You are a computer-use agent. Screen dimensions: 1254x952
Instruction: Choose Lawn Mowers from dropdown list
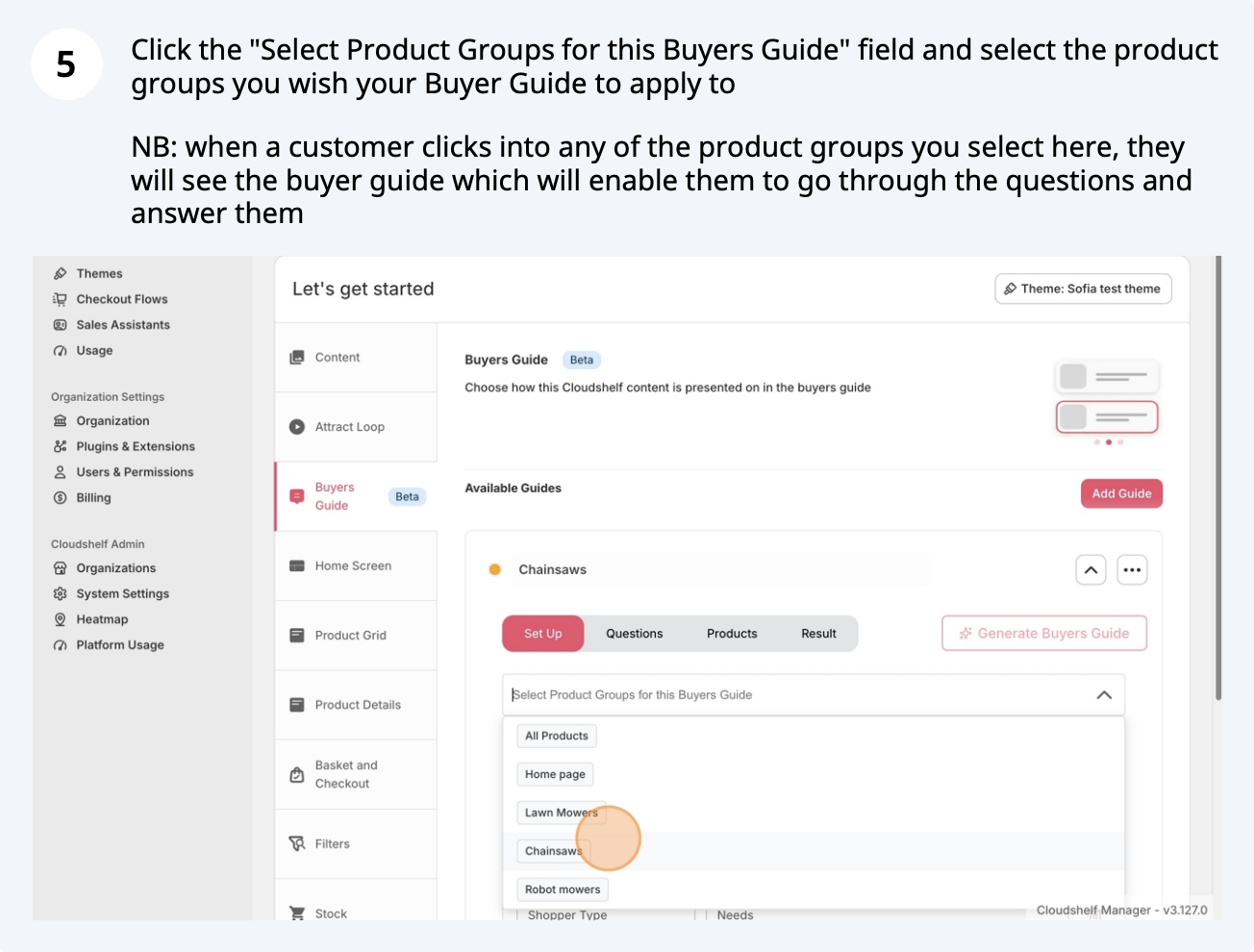(x=561, y=813)
